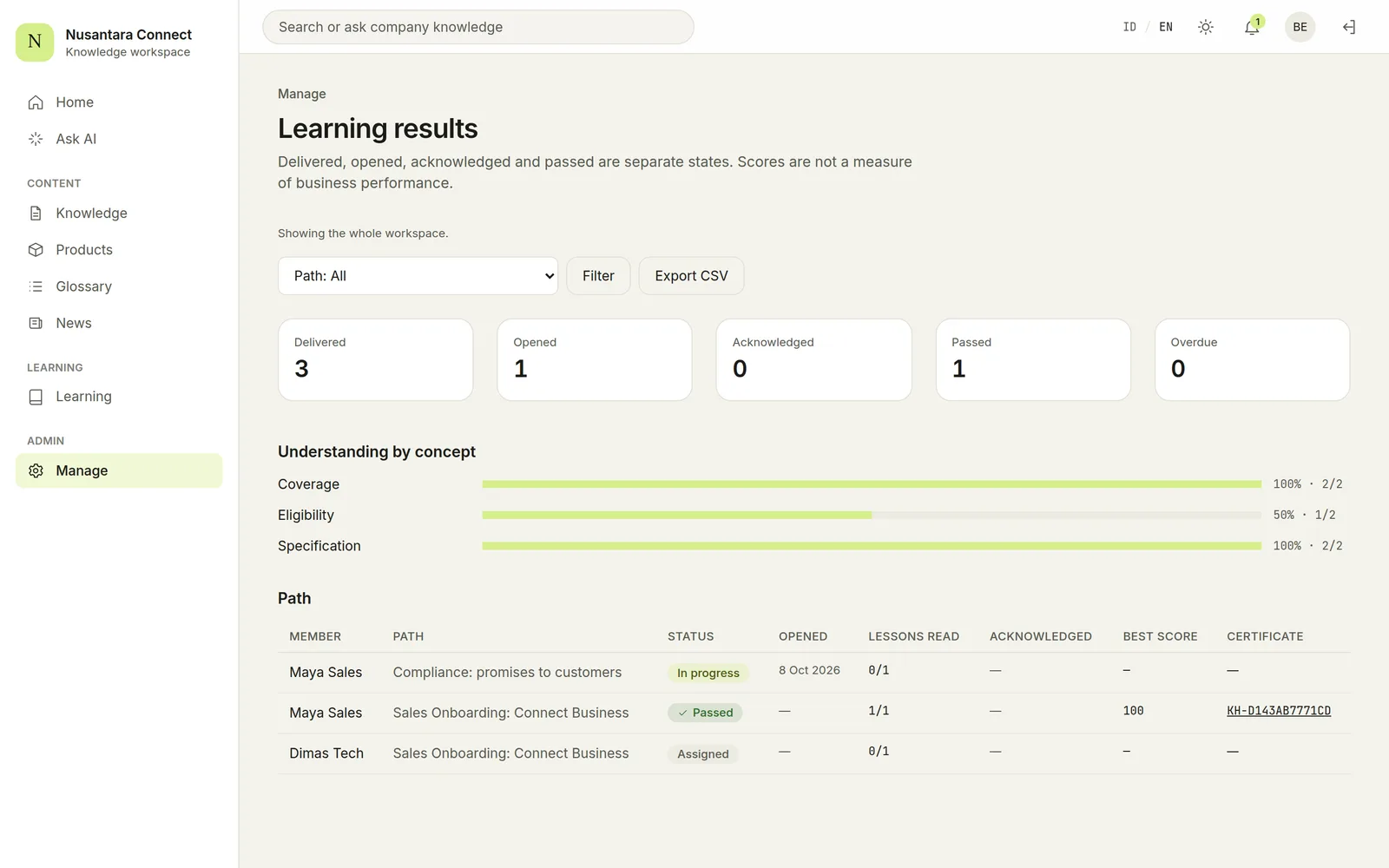Open News section in sidebar
This screenshot has width=1389, height=868.
[119, 323]
